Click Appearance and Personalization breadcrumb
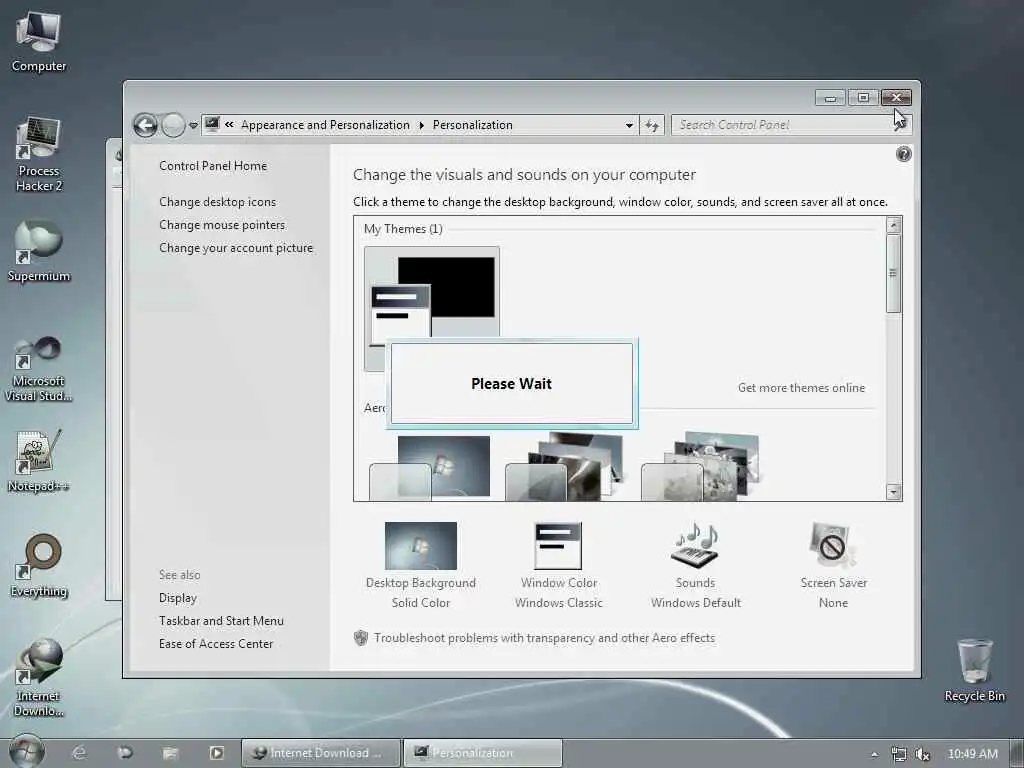The width and height of the screenshot is (1024, 768). coord(325,125)
